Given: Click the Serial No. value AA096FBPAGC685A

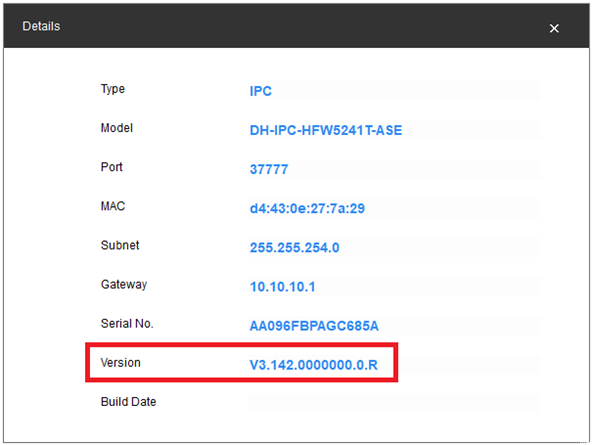Looking at the screenshot, I should click(x=314, y=326).
